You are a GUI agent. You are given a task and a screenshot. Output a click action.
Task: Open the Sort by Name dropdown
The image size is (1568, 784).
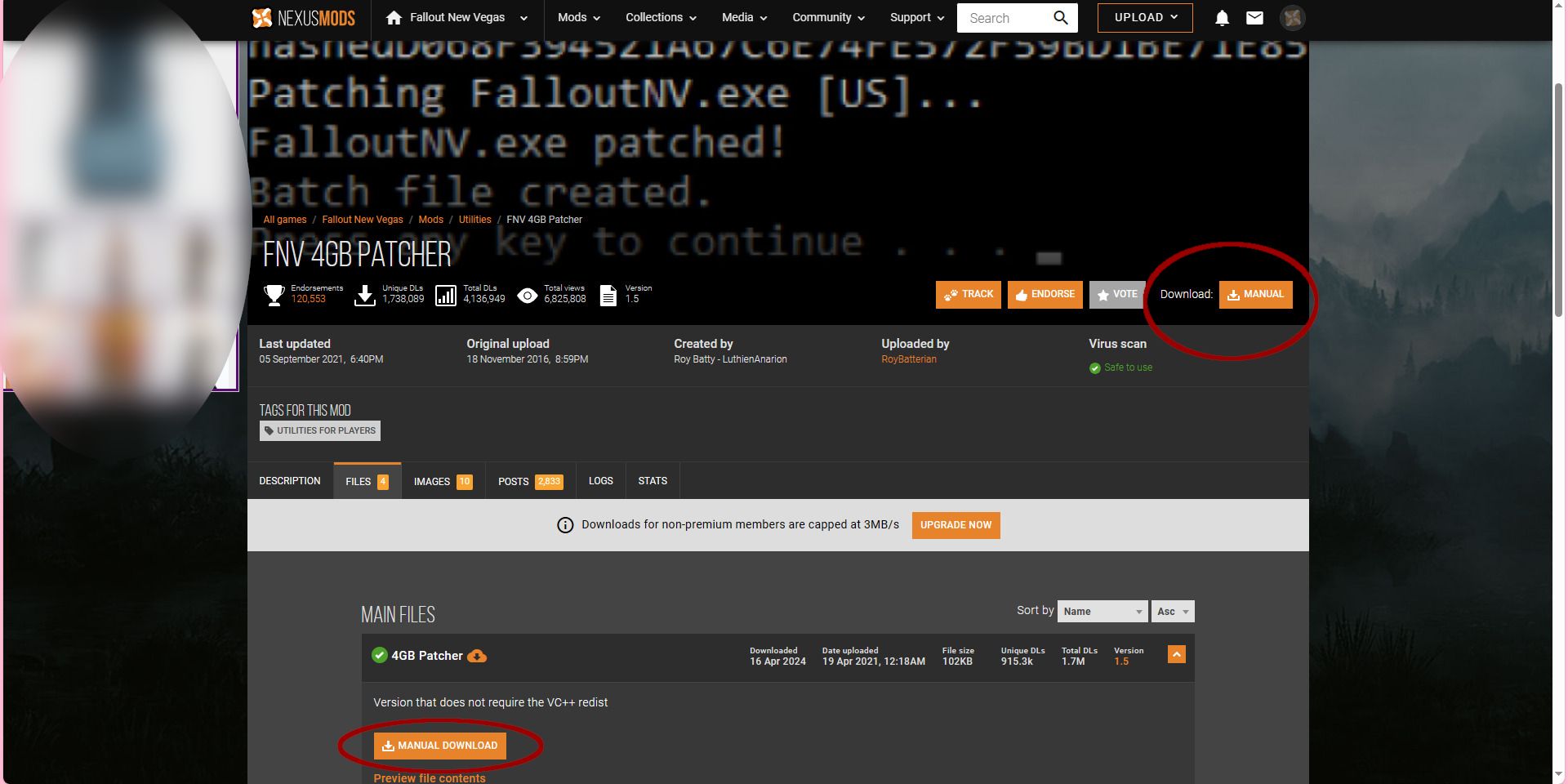(1102, 612)
